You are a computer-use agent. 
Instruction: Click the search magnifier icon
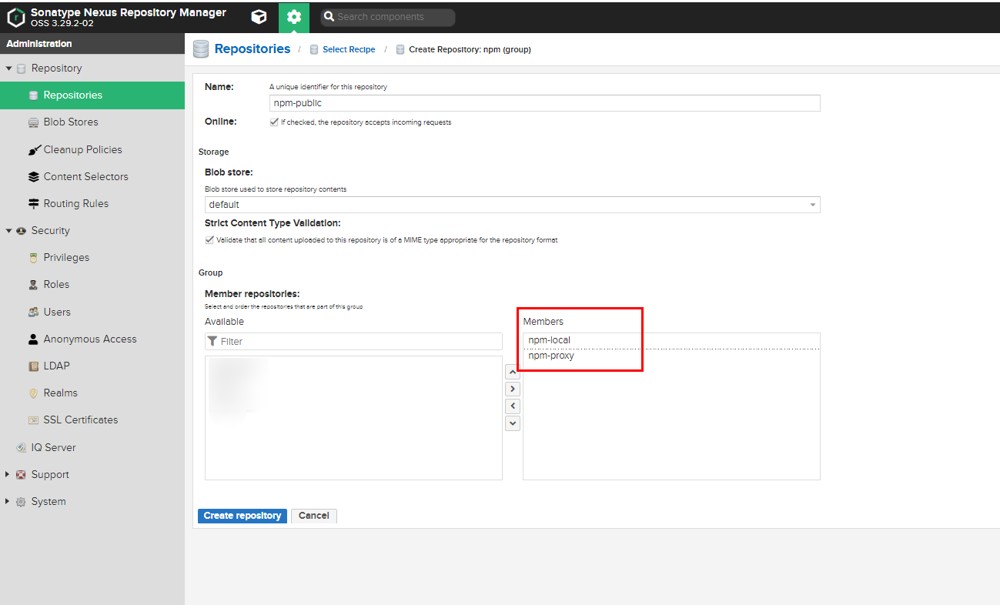click(329, 17)
